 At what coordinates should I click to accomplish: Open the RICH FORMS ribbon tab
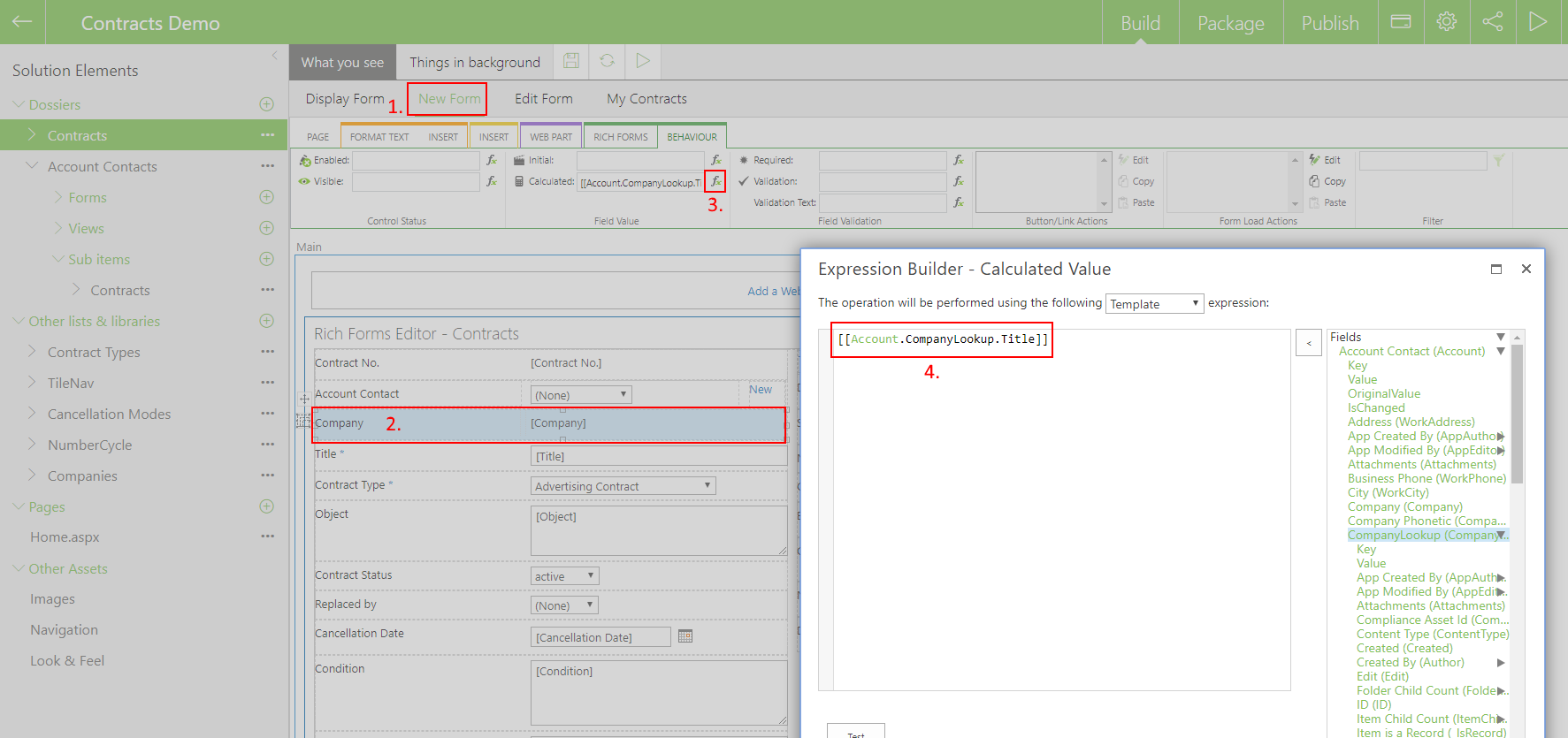tap(620, 137)
